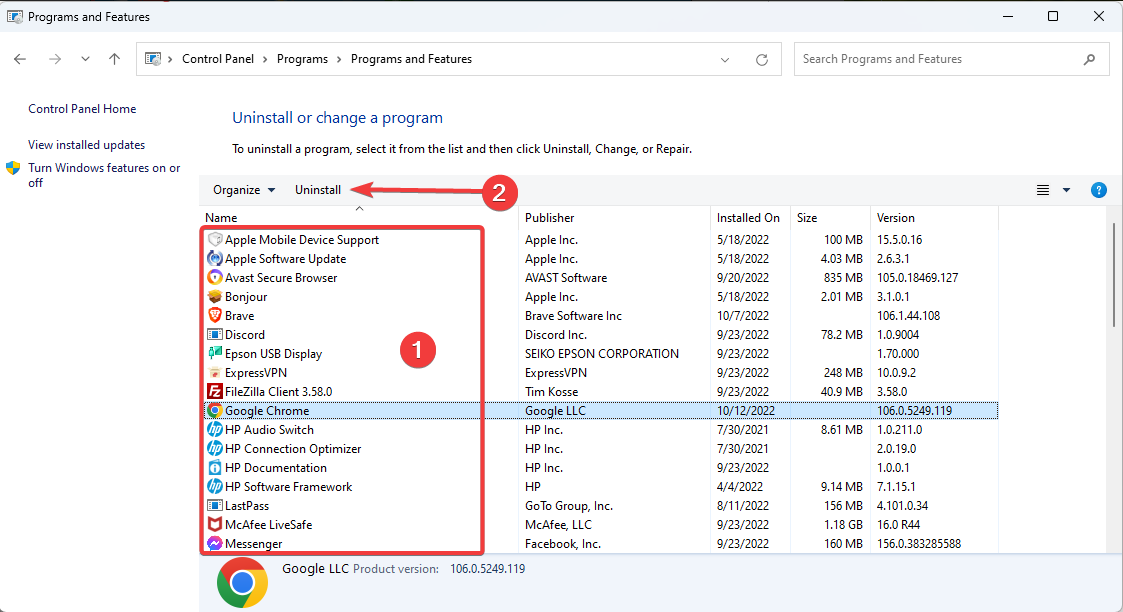Go up one level with up arrow
Image resolution: width=1123 pixels, height=612 pixels.
coord(115,59)
